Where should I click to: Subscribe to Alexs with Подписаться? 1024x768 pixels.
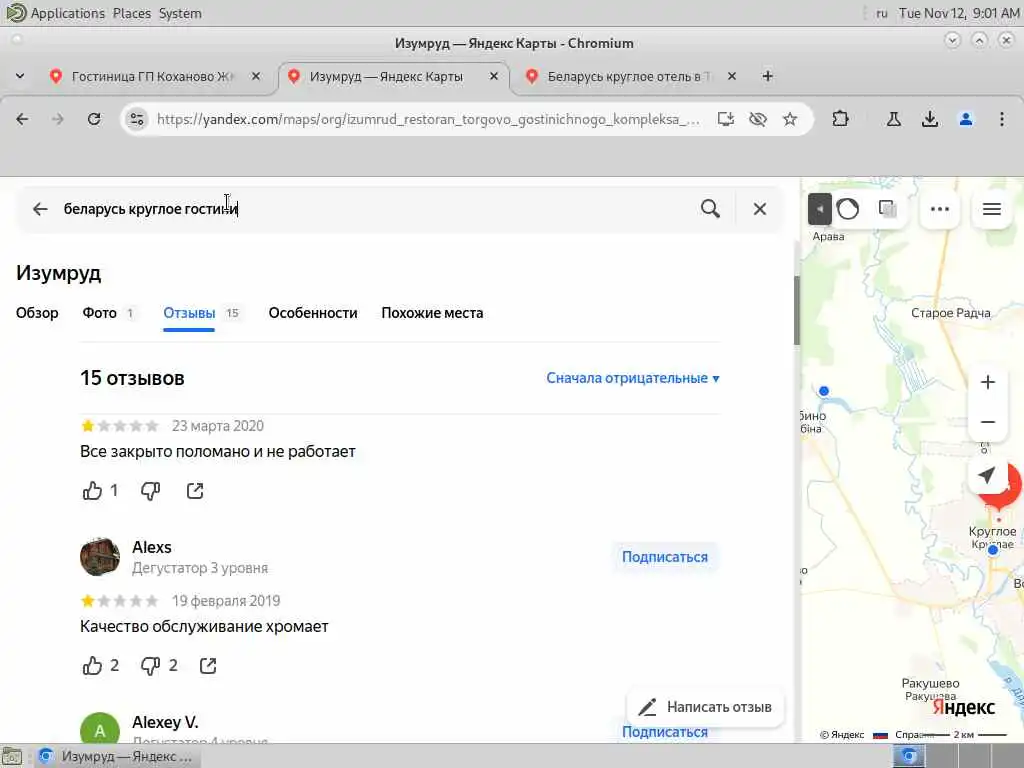[x=665, y=557]
